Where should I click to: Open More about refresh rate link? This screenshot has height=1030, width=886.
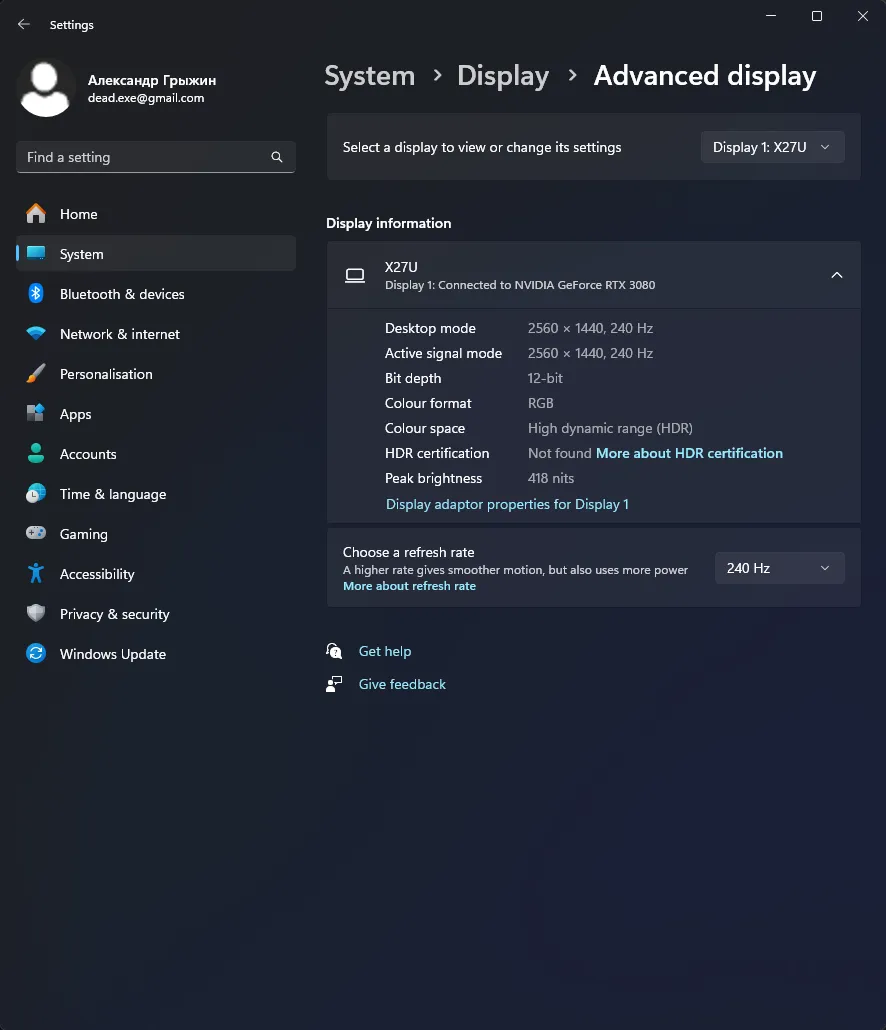[x=409, y=586]
